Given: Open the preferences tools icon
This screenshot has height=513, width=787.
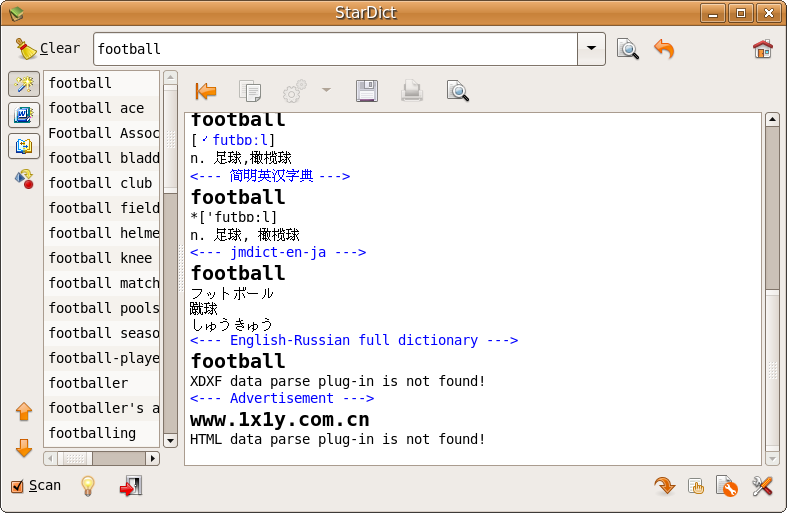Looking at the screenshot, I should [762, 486].
